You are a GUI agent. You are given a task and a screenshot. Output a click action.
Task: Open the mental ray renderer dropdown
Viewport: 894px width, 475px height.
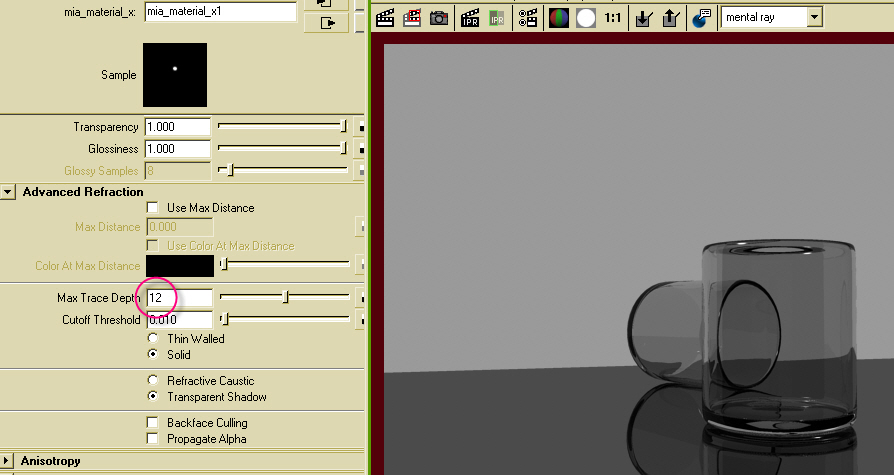coord(814,17)
